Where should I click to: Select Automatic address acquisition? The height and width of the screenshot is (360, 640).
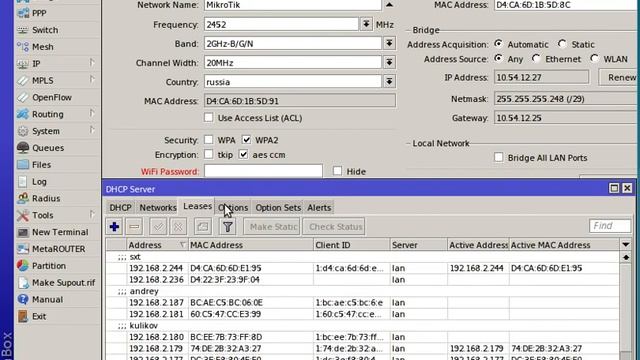tap(498, 44)
